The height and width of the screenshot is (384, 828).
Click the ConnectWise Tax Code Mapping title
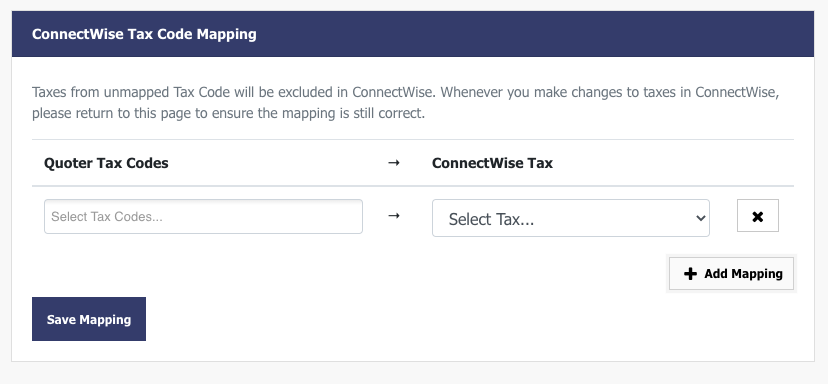[144, 34]
